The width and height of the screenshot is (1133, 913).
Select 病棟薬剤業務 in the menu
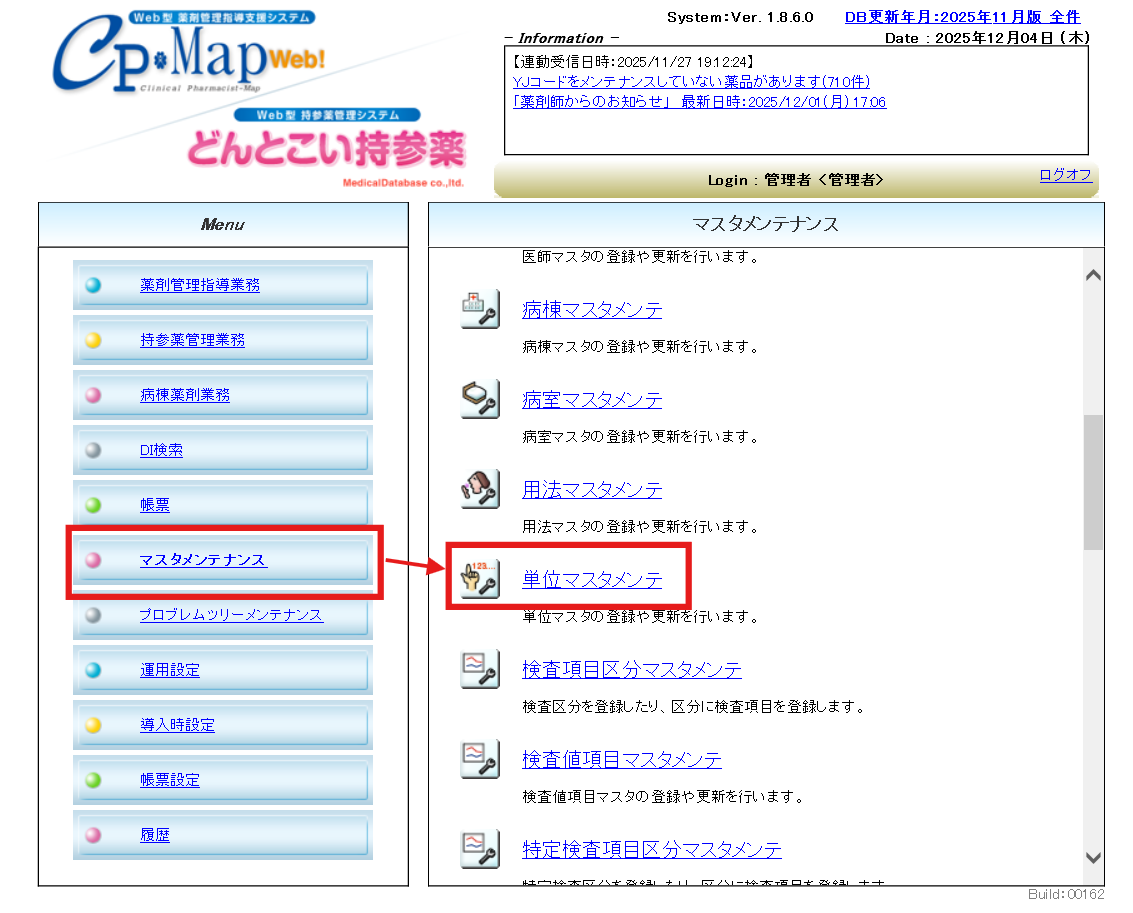[x=185, y=395]
